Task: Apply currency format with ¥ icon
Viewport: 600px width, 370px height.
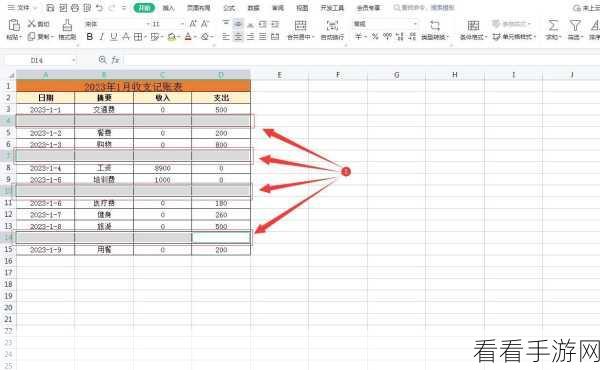Action: (x=359, y=37)
